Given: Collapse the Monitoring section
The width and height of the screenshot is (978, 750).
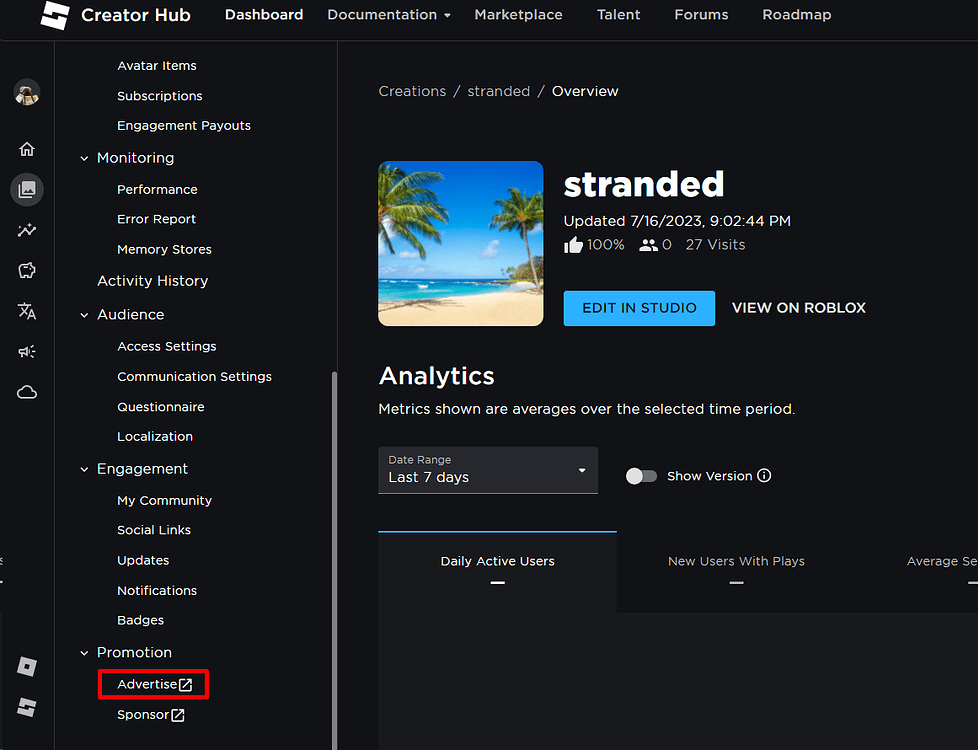Looking at the screenshot, I should (x=84, y=157).
